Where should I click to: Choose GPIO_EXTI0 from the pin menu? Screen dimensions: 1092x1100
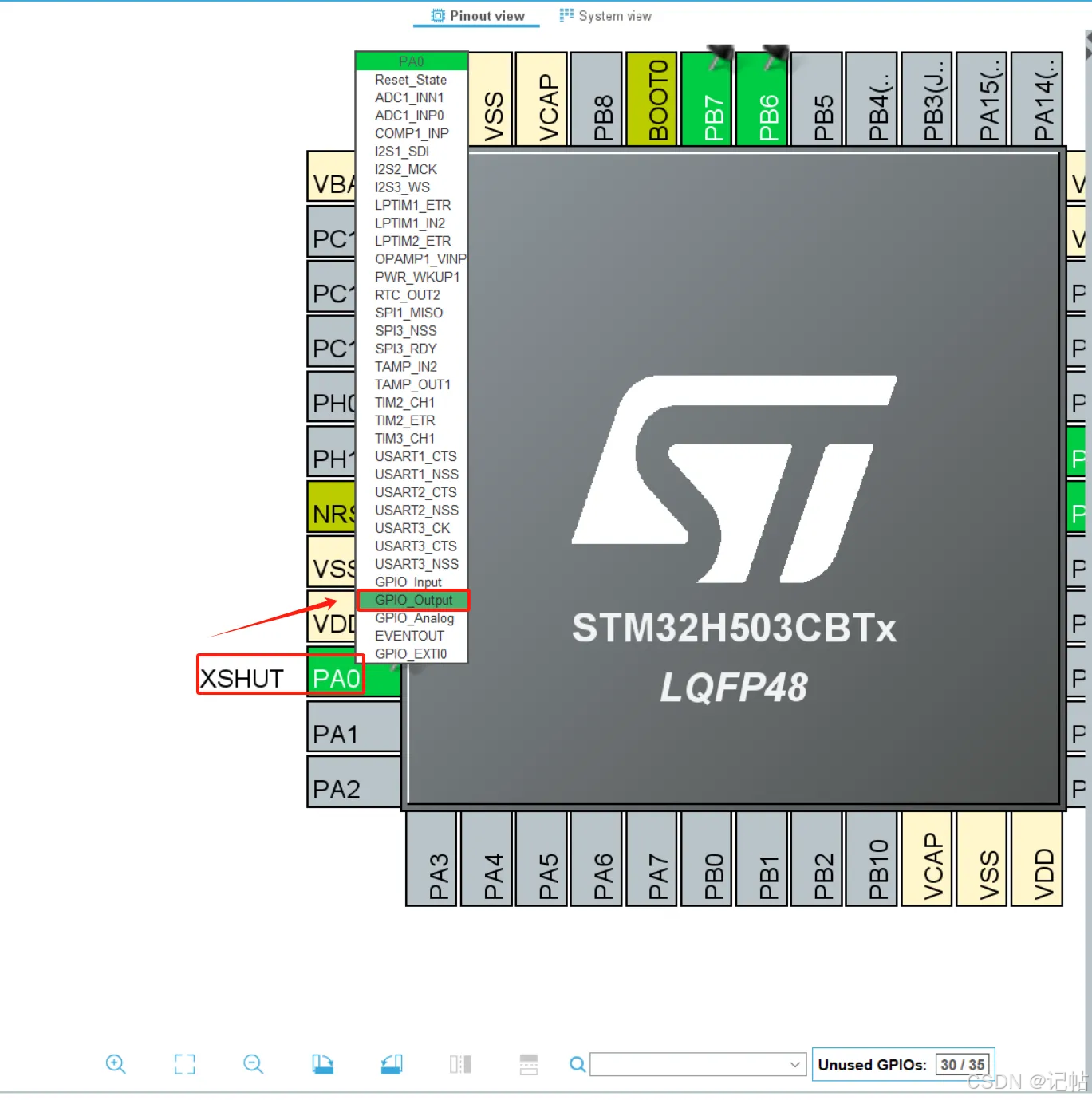[x=411, y=654]
